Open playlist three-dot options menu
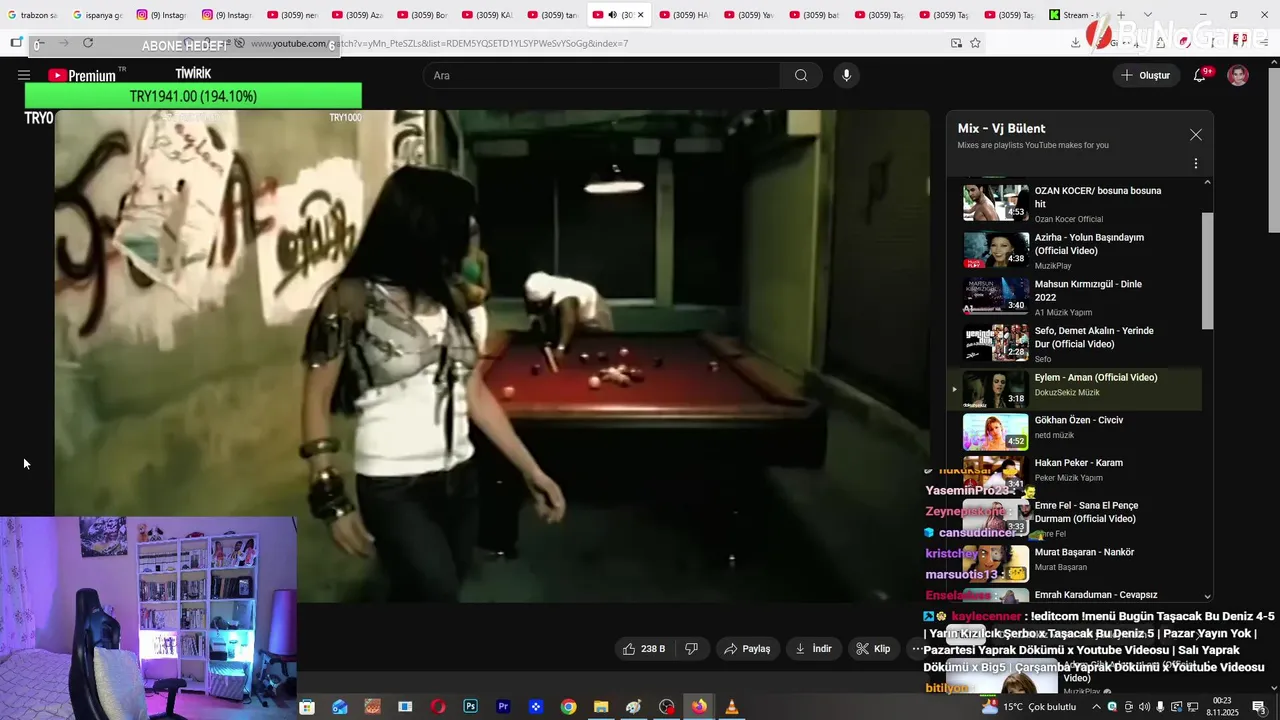 click(1195, 163)
